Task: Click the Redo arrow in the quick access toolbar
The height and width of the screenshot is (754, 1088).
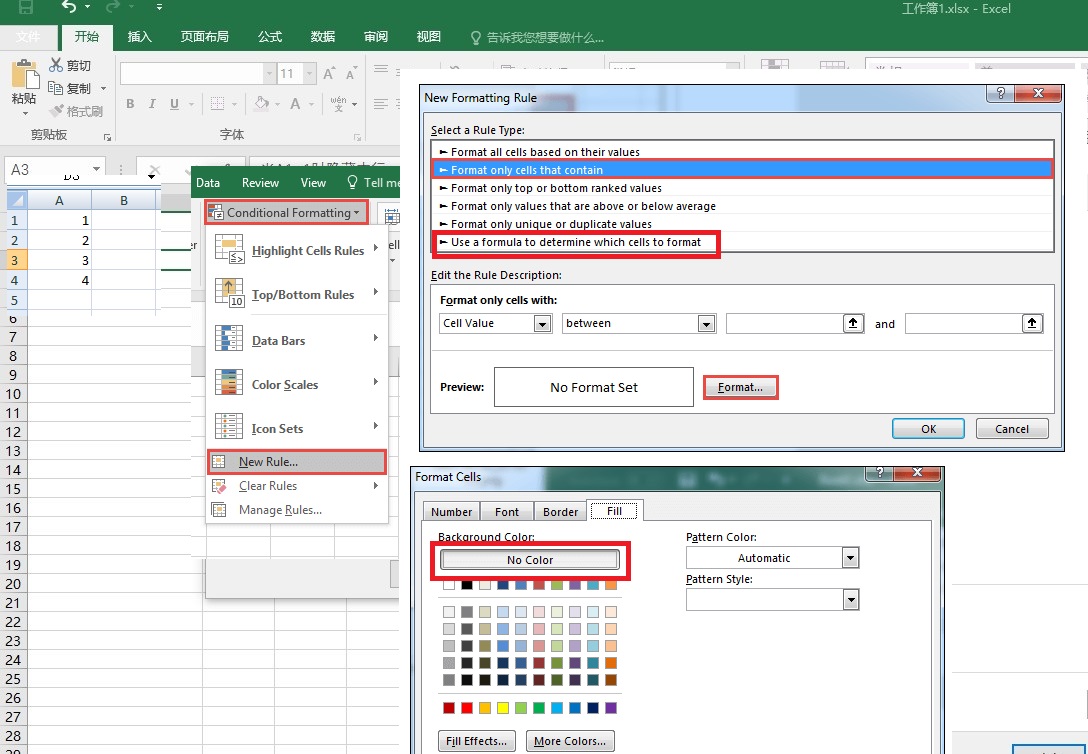Action: pos(113,7)
